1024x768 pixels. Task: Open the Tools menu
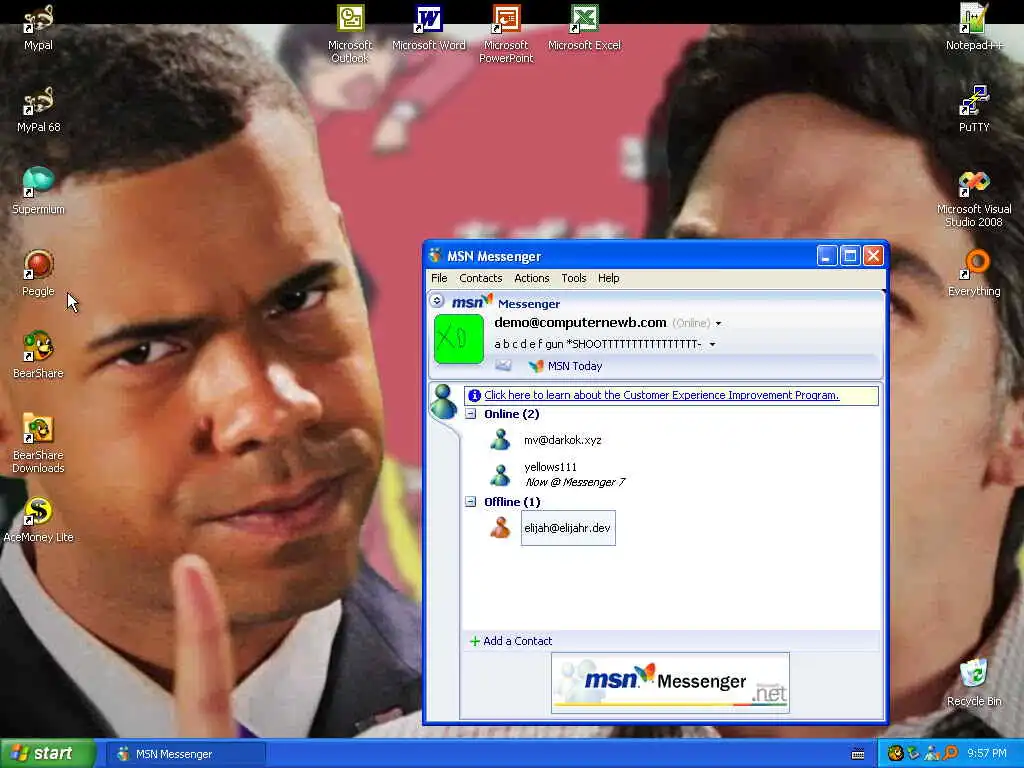click(x=574, y=278)
